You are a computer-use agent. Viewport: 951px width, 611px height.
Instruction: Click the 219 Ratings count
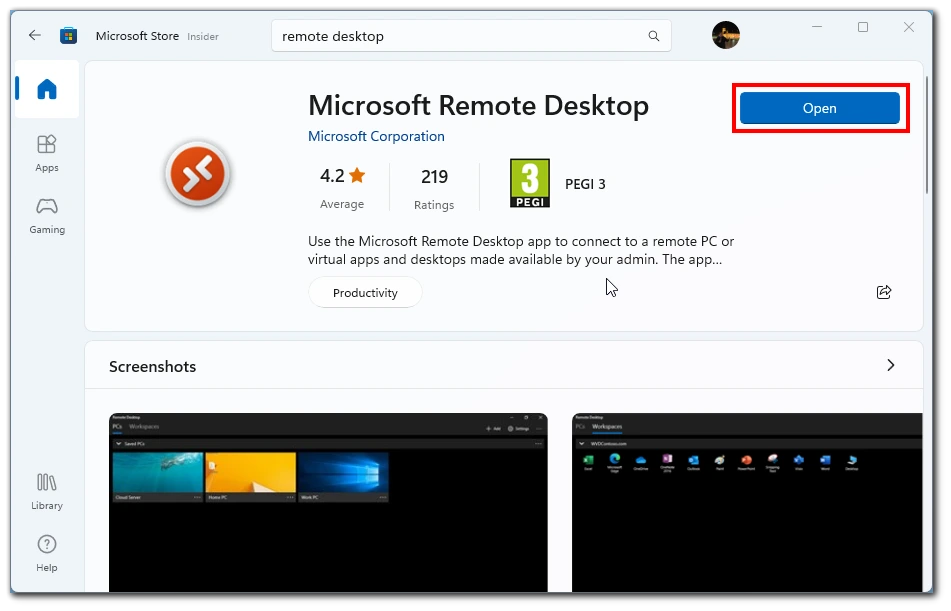pyautogui.click(x=434, y=189)
